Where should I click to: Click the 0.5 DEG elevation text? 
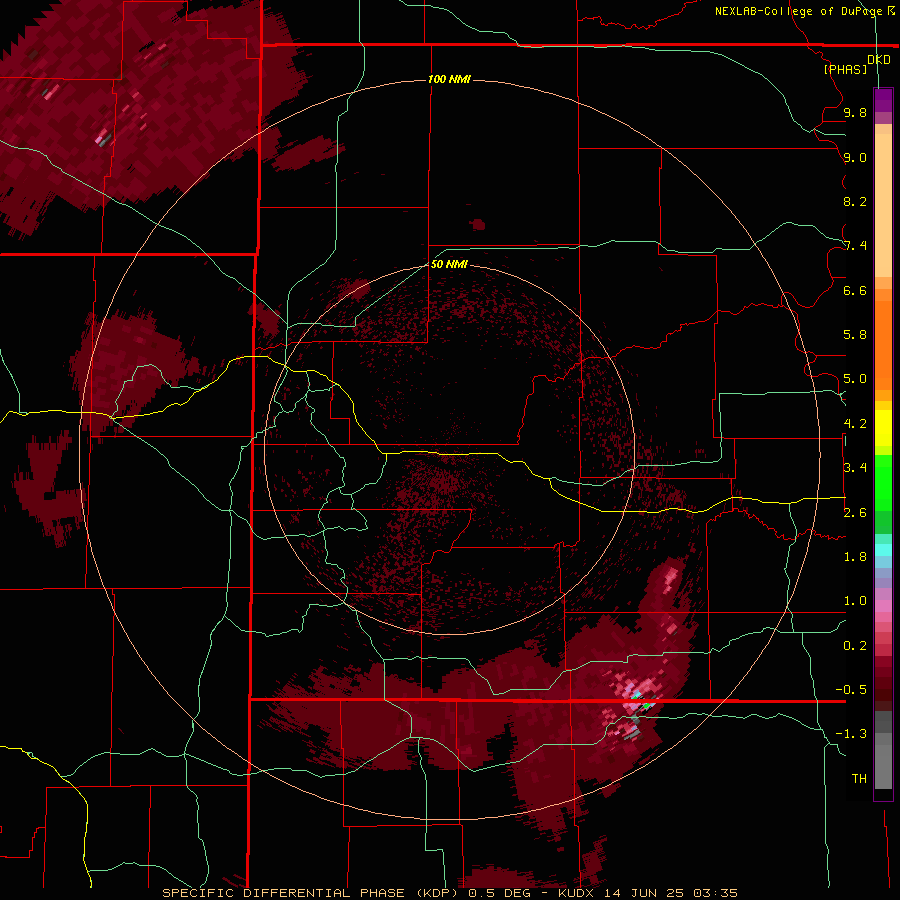(501, 893)
